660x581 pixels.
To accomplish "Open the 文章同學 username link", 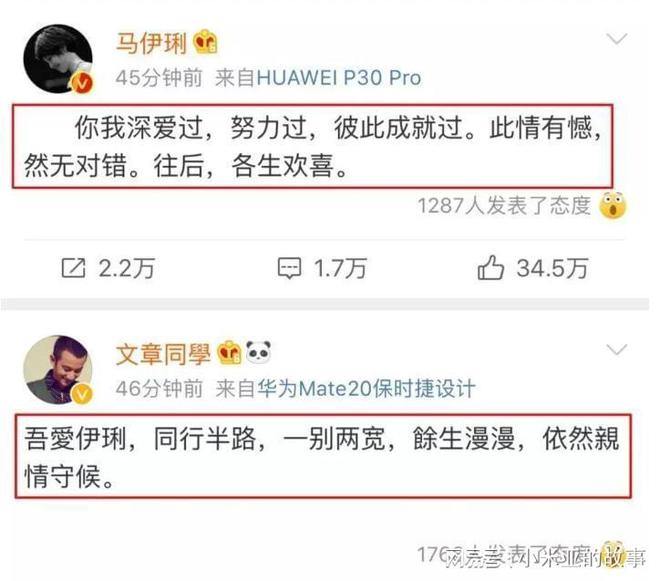I will coord(163,353).
